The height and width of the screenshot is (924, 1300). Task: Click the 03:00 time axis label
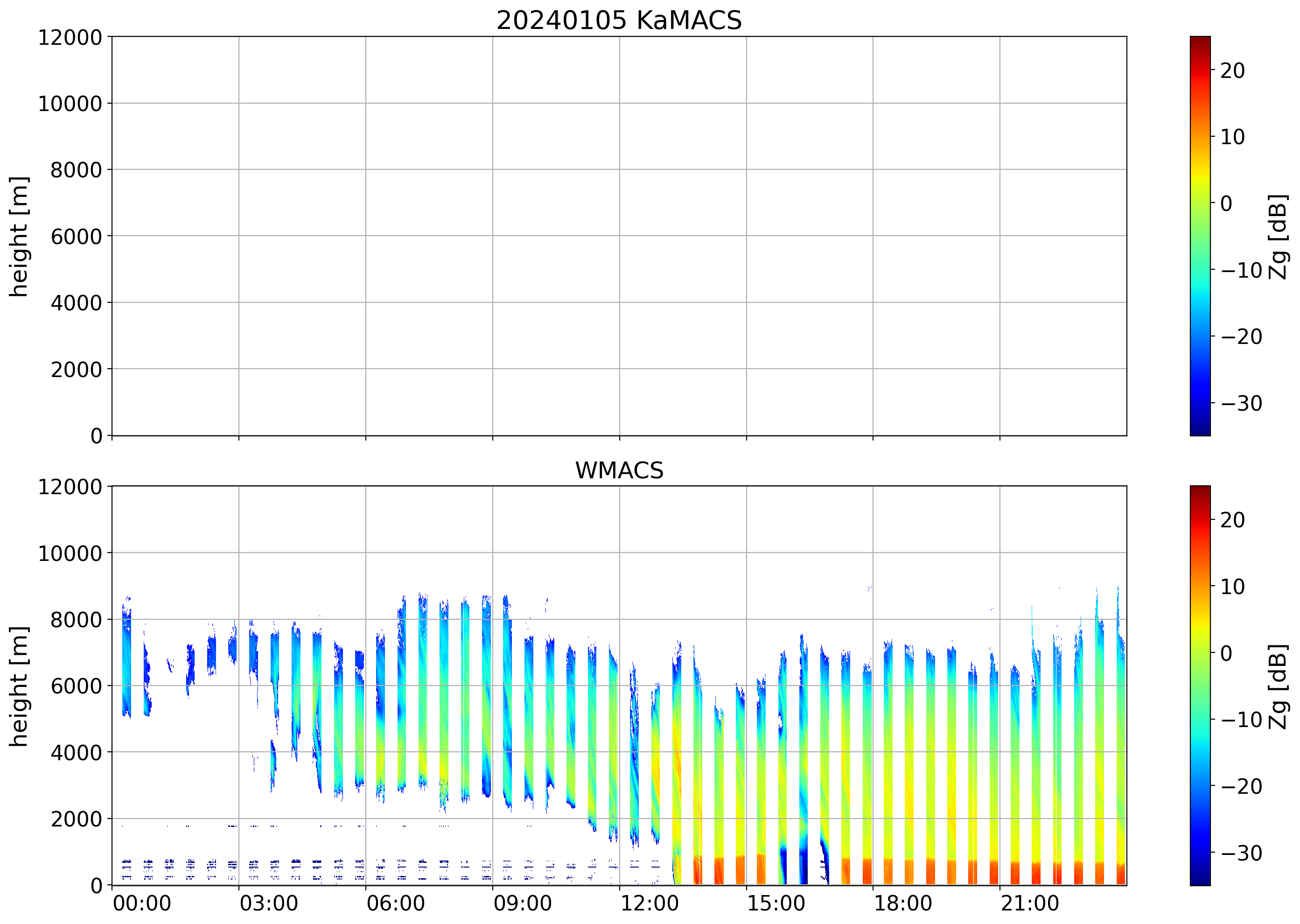tap(268, 903)
